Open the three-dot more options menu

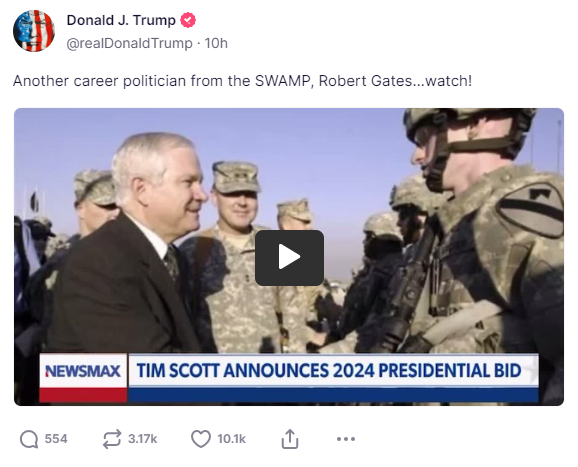tap(346, 439)
